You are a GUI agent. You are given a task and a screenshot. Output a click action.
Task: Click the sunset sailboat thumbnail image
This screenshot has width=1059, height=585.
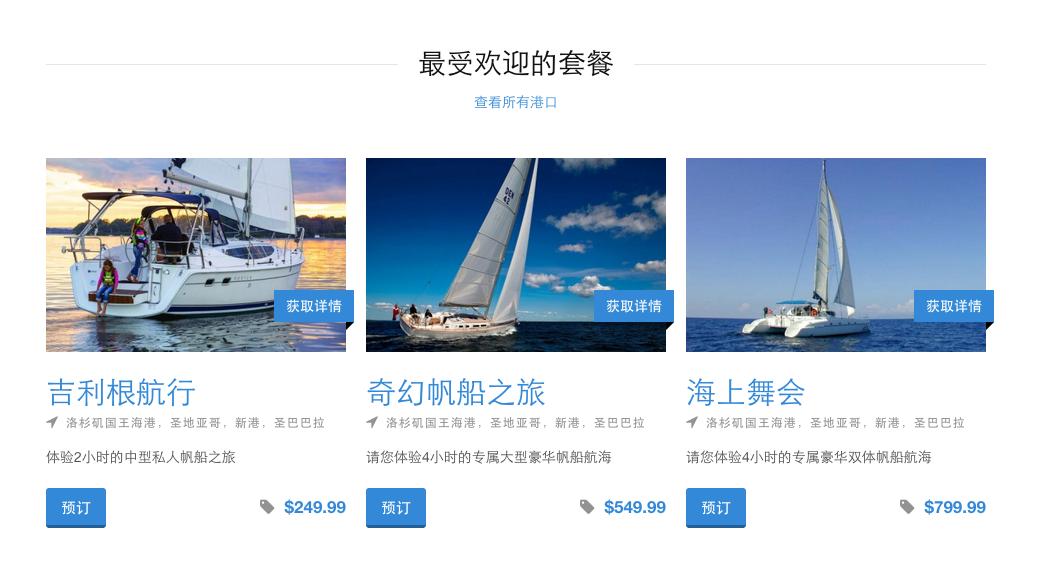click(196, 255)
